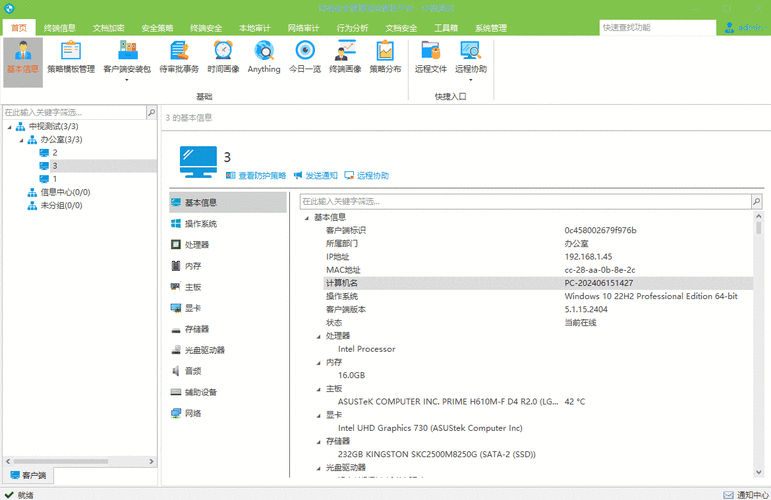
Task: Open the Anything search tool
Action: coord(264,58)
